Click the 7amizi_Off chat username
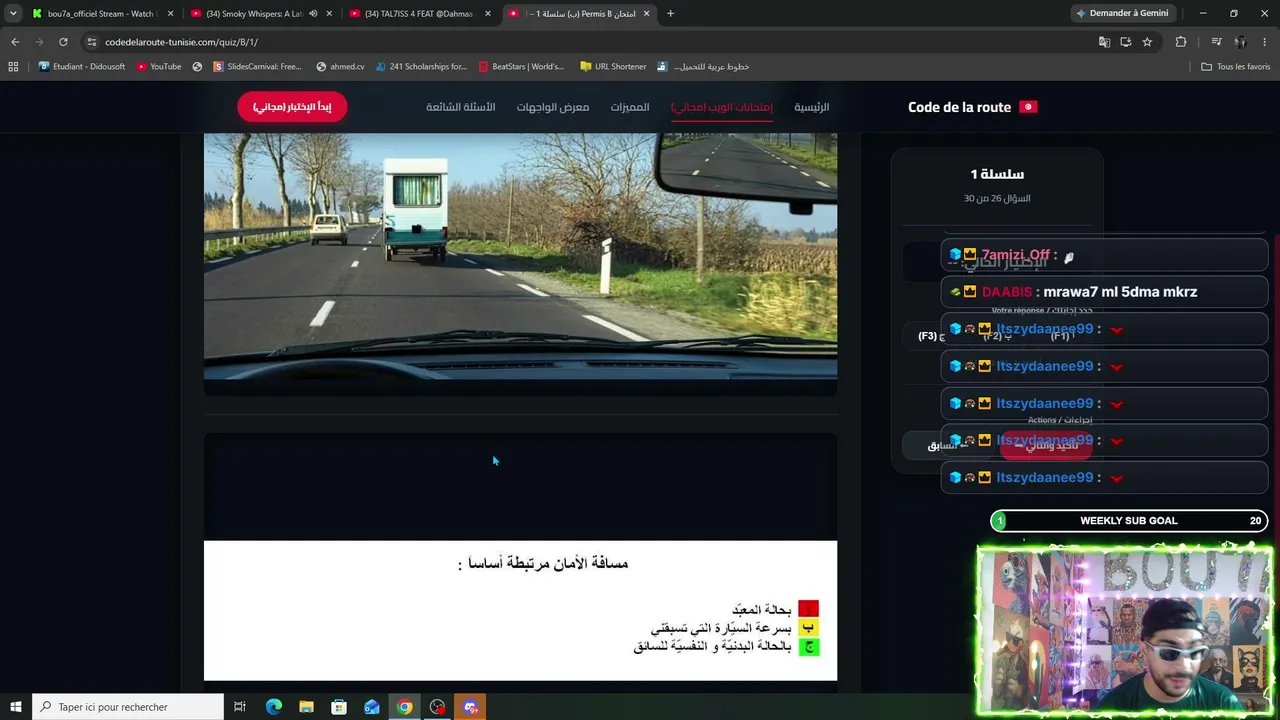 coord(1015,255)
